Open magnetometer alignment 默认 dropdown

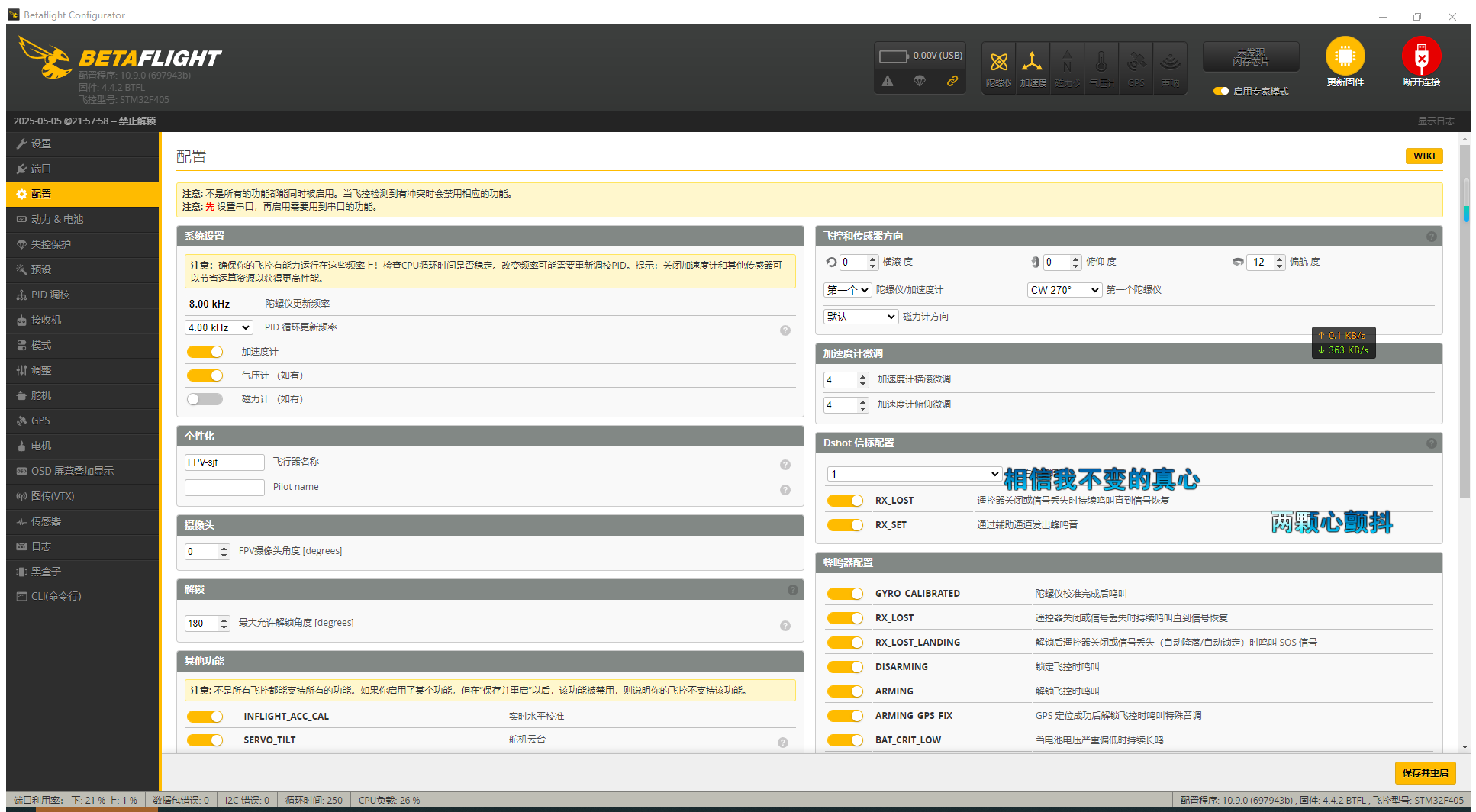(861, 317)
